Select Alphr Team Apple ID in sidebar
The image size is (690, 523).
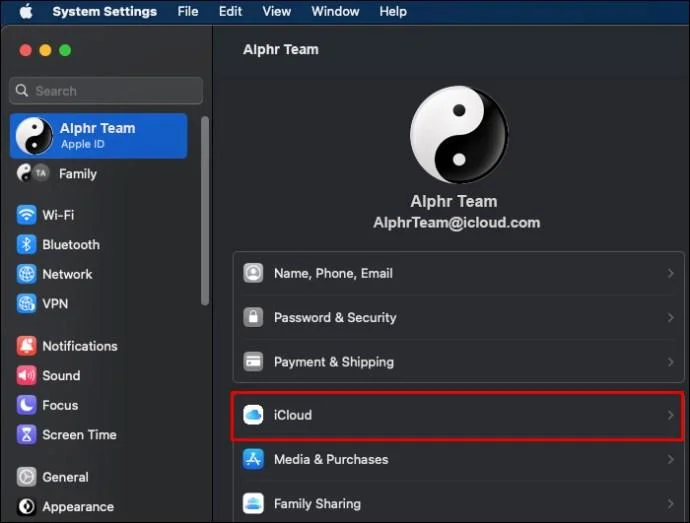click(x=99, y=136)
